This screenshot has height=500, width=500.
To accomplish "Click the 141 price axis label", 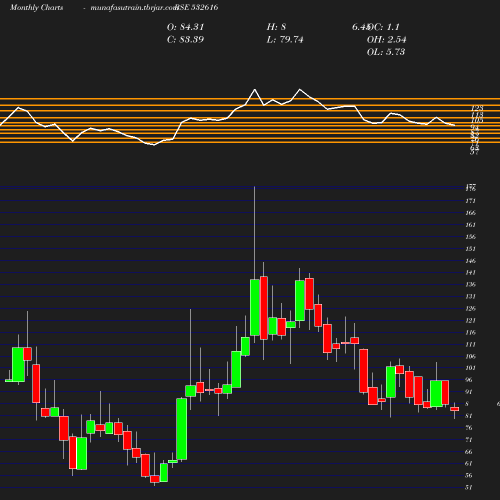I will click(x=470, y=272).
